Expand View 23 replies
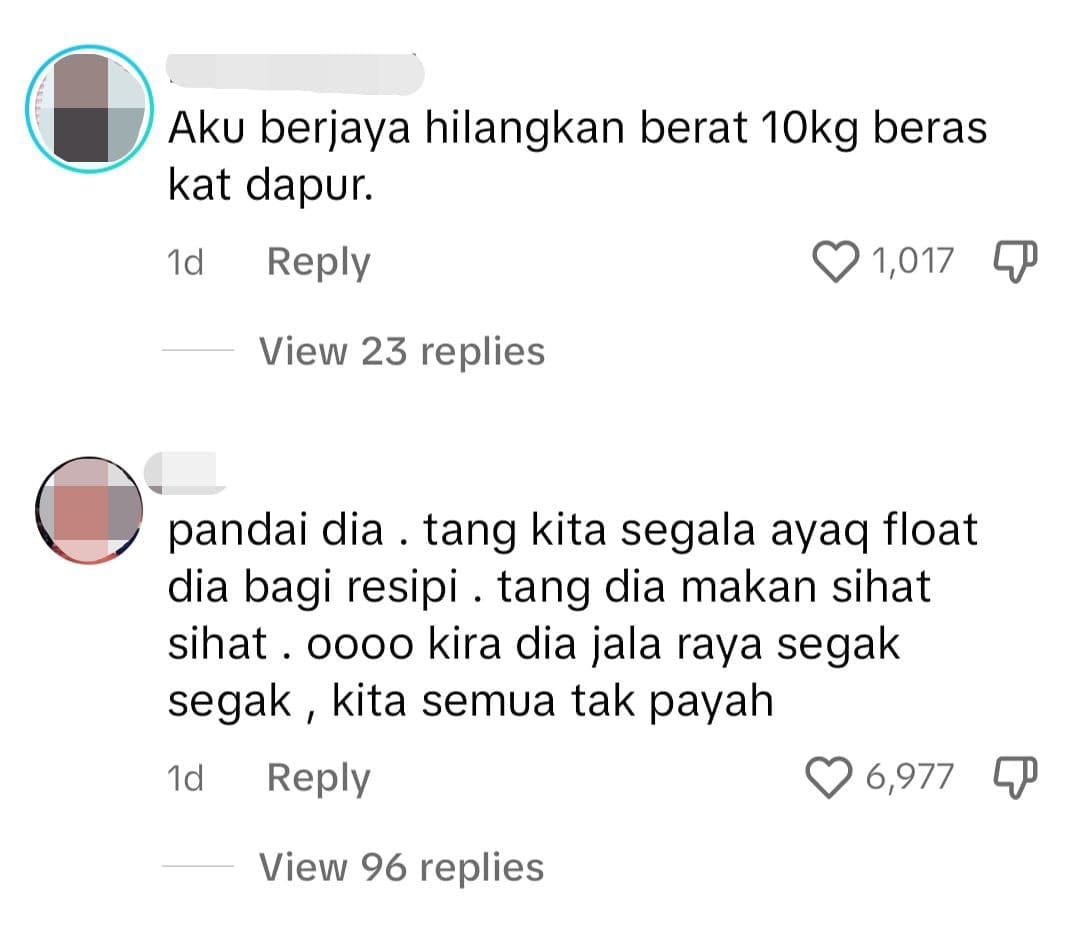The height and width of the screenshot is (932, 1080). click(x=402, y=351)
